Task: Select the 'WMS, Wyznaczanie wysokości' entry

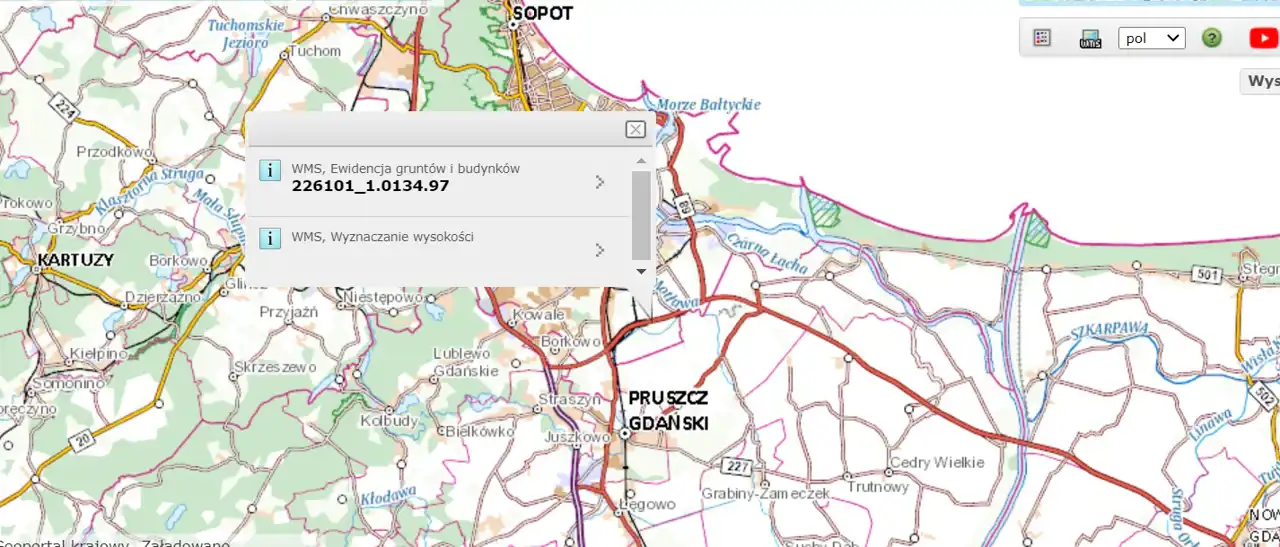Action: click(x=382, y=237)
